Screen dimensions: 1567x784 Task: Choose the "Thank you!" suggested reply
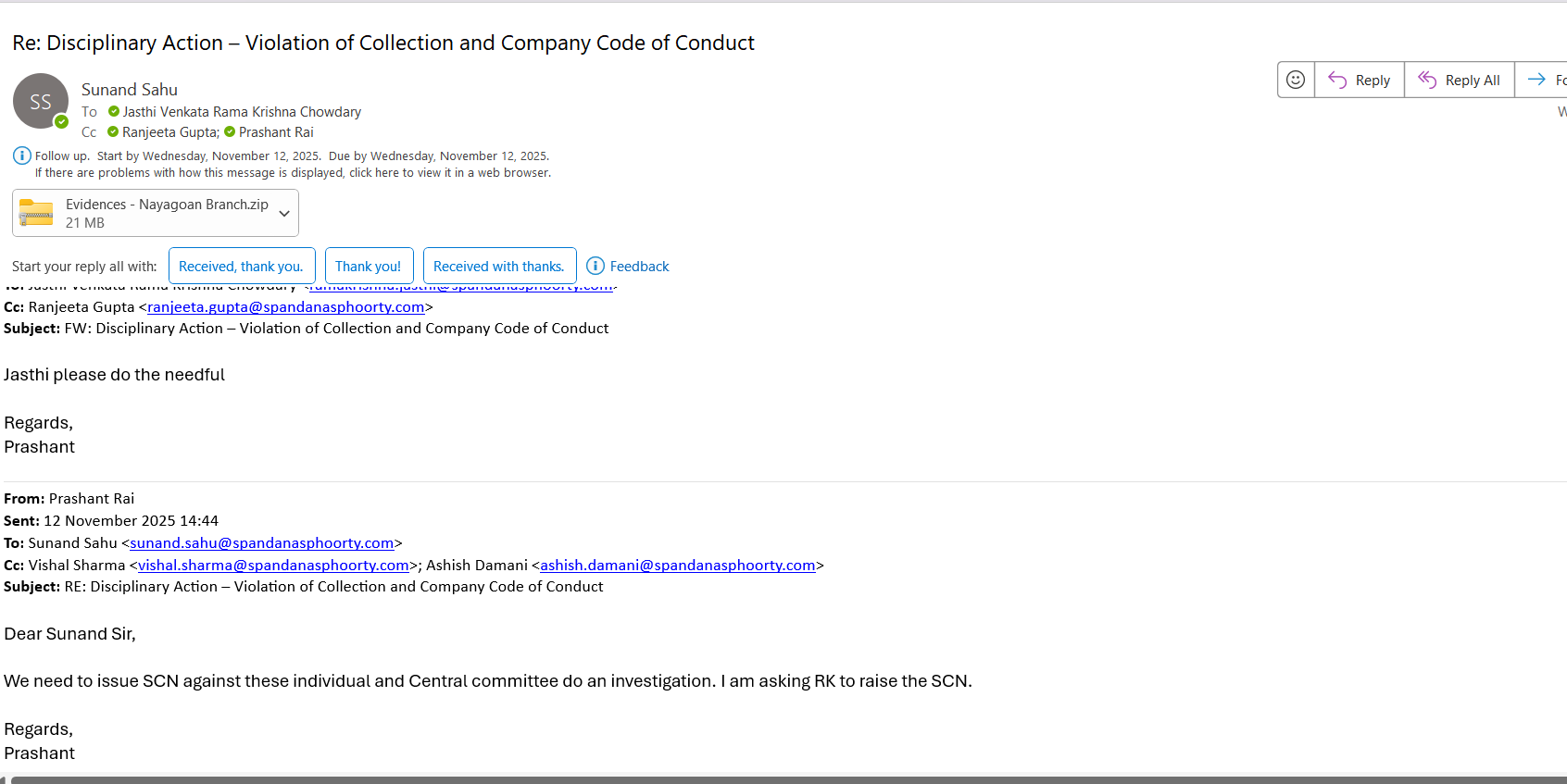[x=368, y=266]
